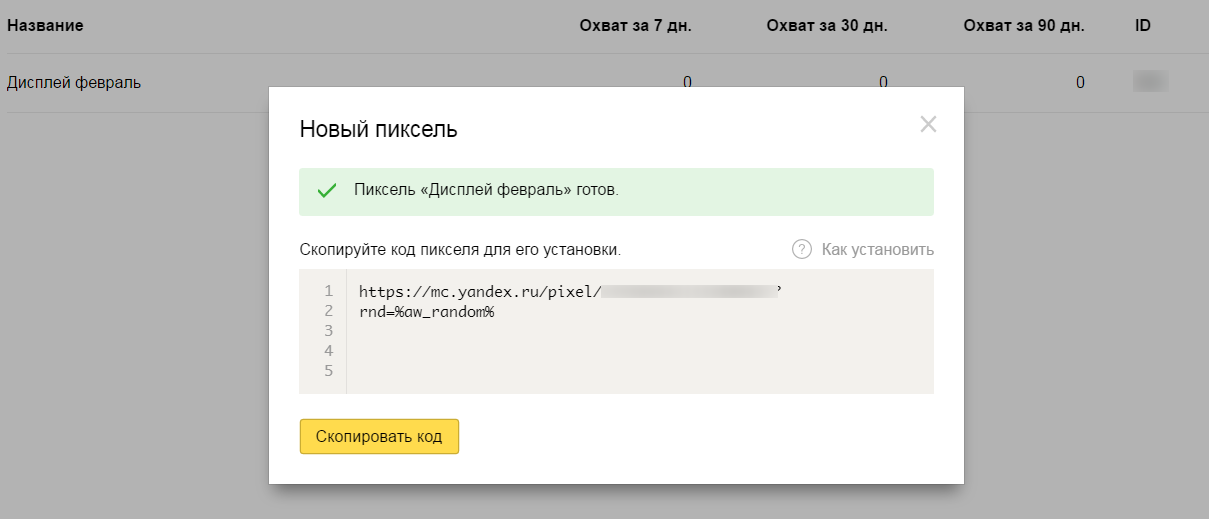The image size is (1209, 519).
Task: Click the Пиксель «Дисплей февраль» готов message
Action: point(486,190)
